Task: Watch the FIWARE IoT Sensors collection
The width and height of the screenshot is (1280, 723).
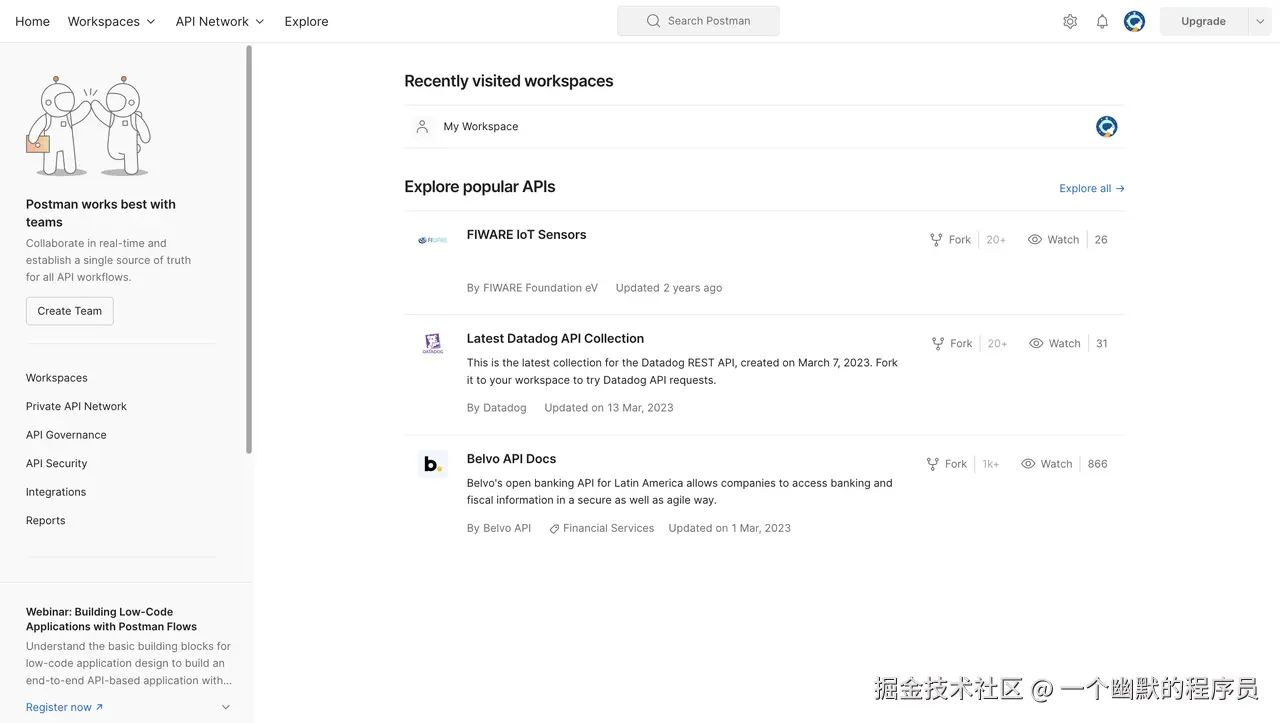Action: (x=1053, y=240)
